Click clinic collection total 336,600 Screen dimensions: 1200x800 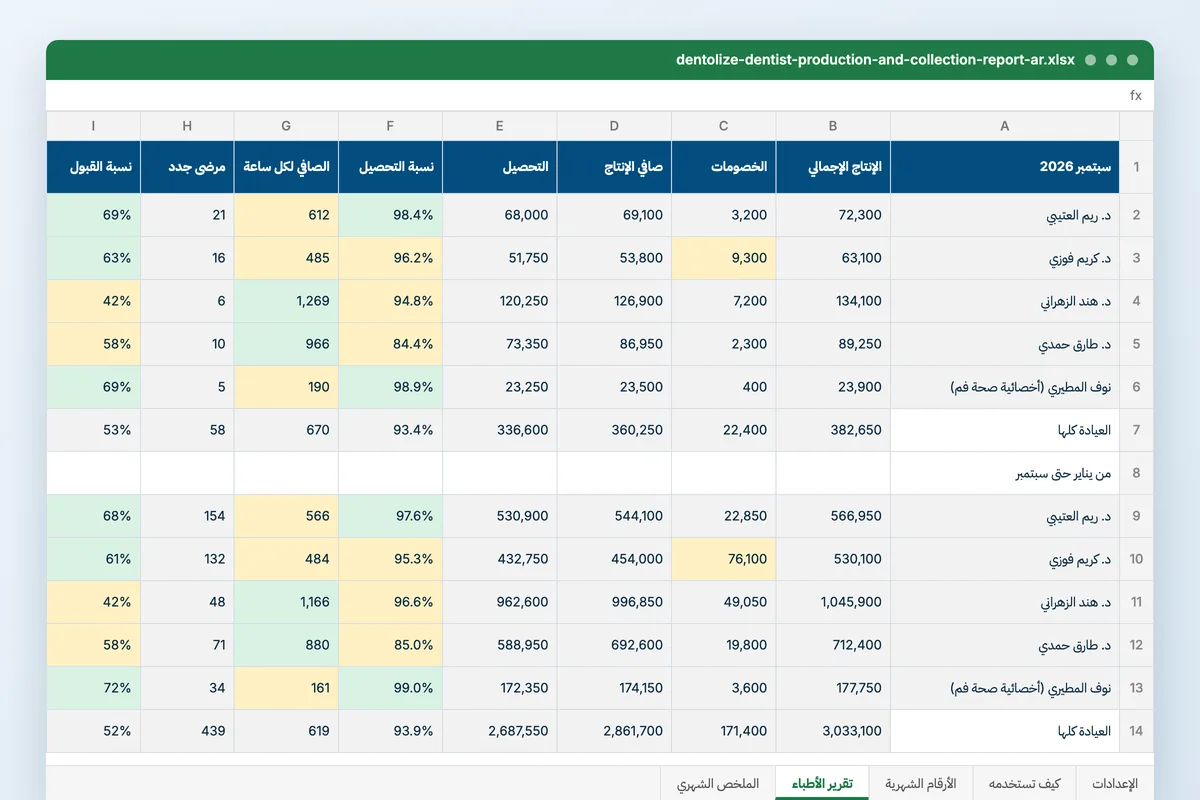tap(500, 430)
